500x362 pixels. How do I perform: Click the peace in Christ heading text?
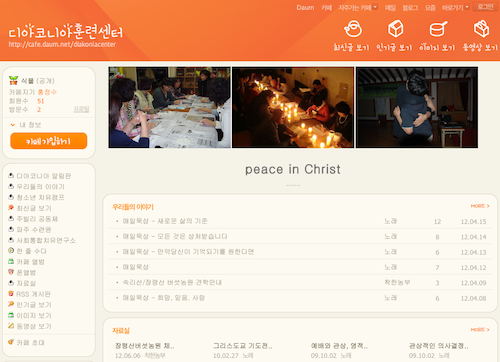293,169
